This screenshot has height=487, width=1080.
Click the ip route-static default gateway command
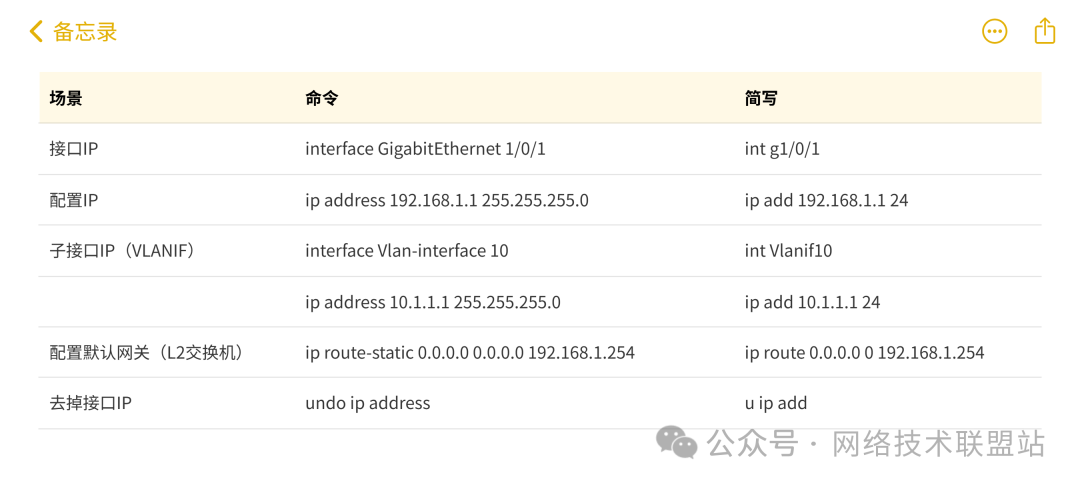(469, 353)
